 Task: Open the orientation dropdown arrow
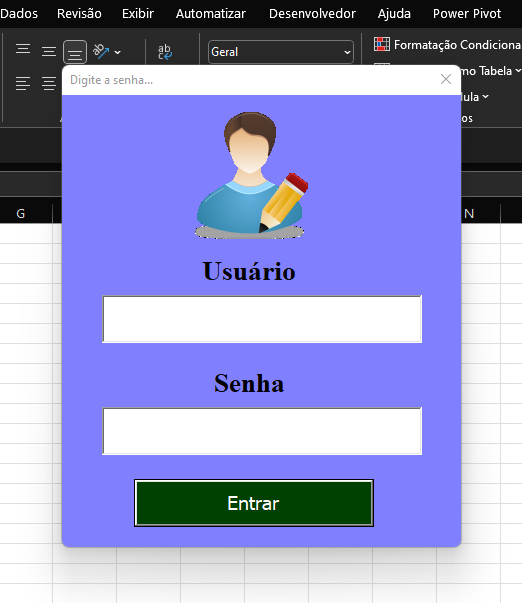pos(118,52)
